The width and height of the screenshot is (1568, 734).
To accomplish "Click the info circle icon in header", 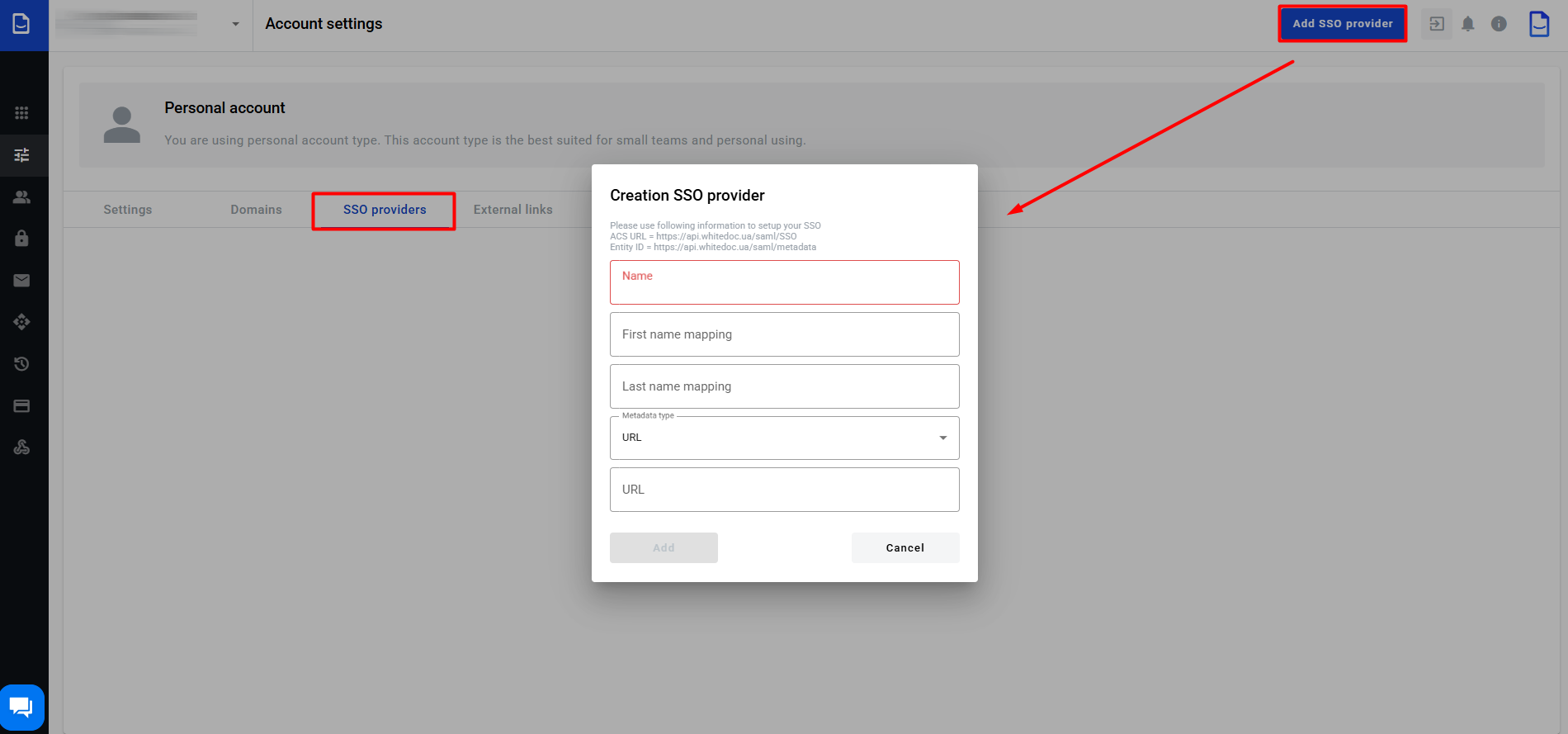I will tap(1499, 24).
